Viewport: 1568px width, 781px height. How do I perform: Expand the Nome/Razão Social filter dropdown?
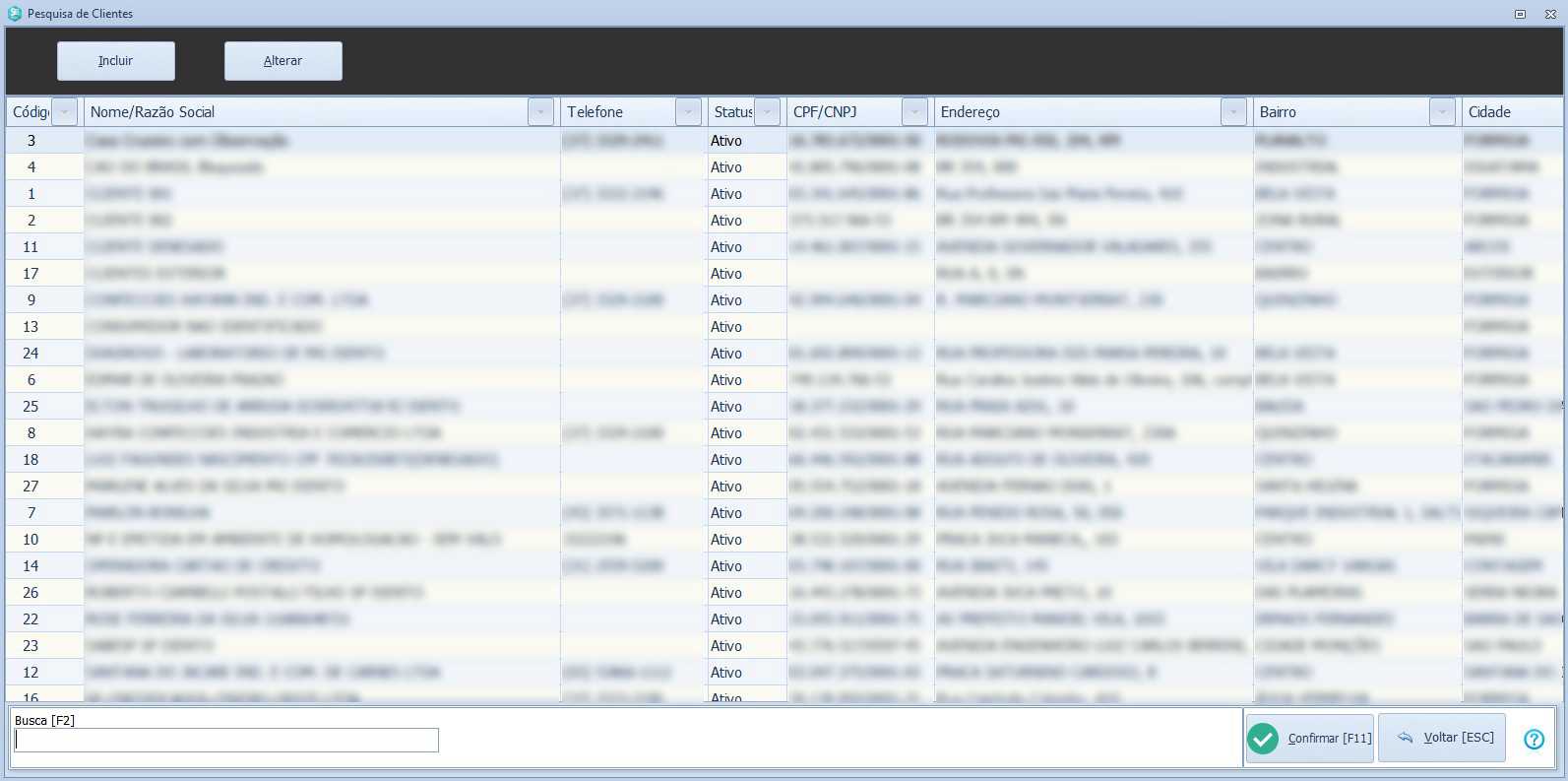point(540,112)
